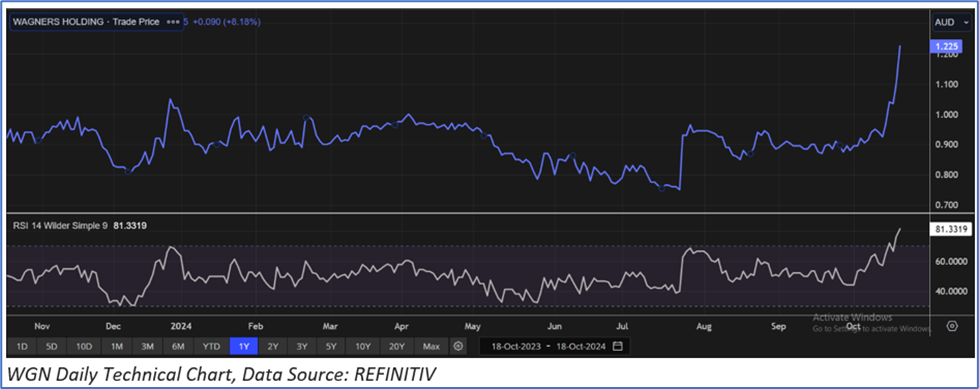Choose the 20Y time range
Image resolution: width=979 pixels, height=389 pixels.
[397, 346]
